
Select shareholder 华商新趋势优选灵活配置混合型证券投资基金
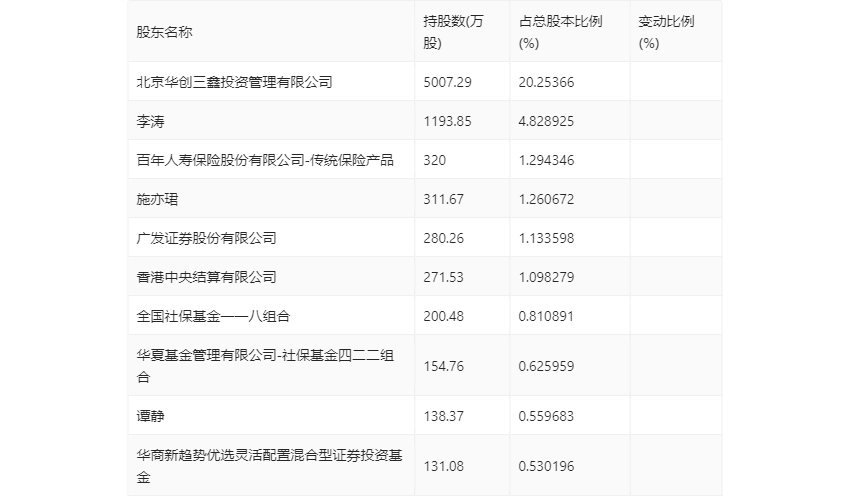click(x=269, y=466)
